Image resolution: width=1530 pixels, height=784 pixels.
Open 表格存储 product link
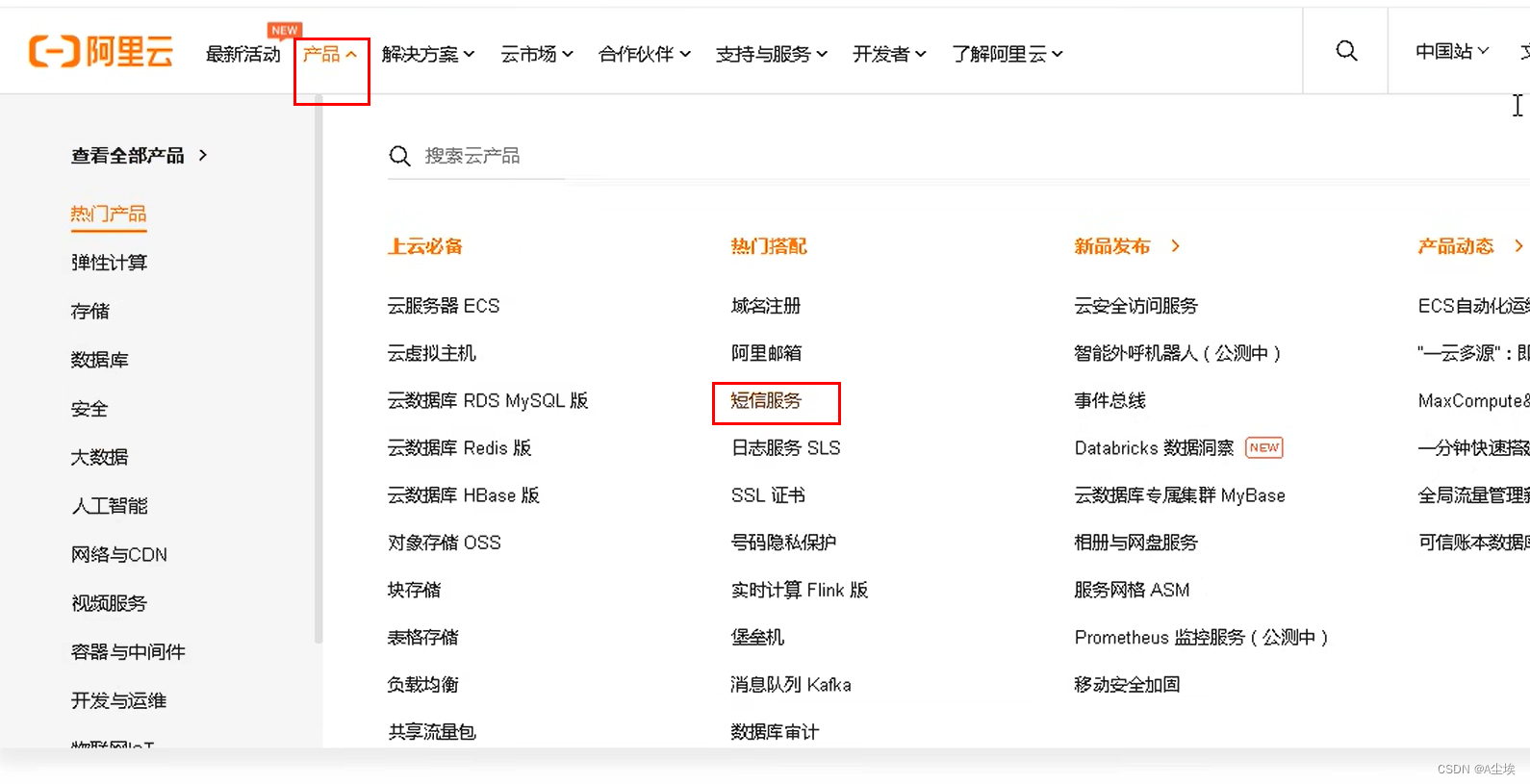pyautogui.click(x=422, y=637)
